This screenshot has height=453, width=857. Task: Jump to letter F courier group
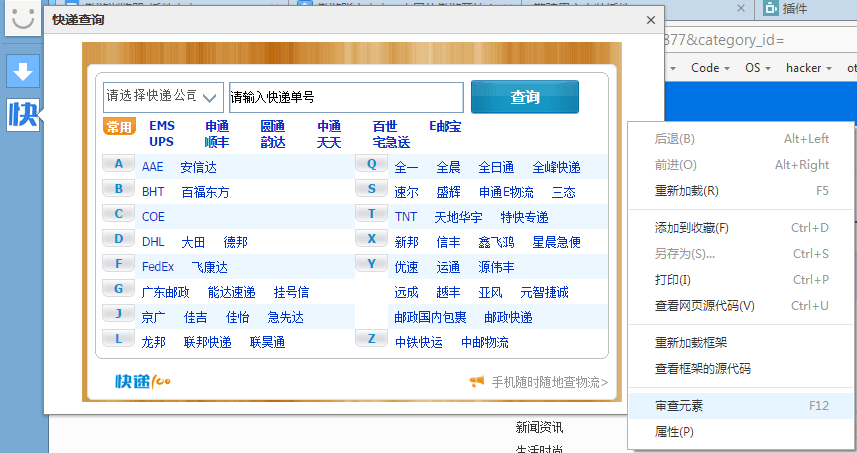pyautogui.click(x=119, y=264)
